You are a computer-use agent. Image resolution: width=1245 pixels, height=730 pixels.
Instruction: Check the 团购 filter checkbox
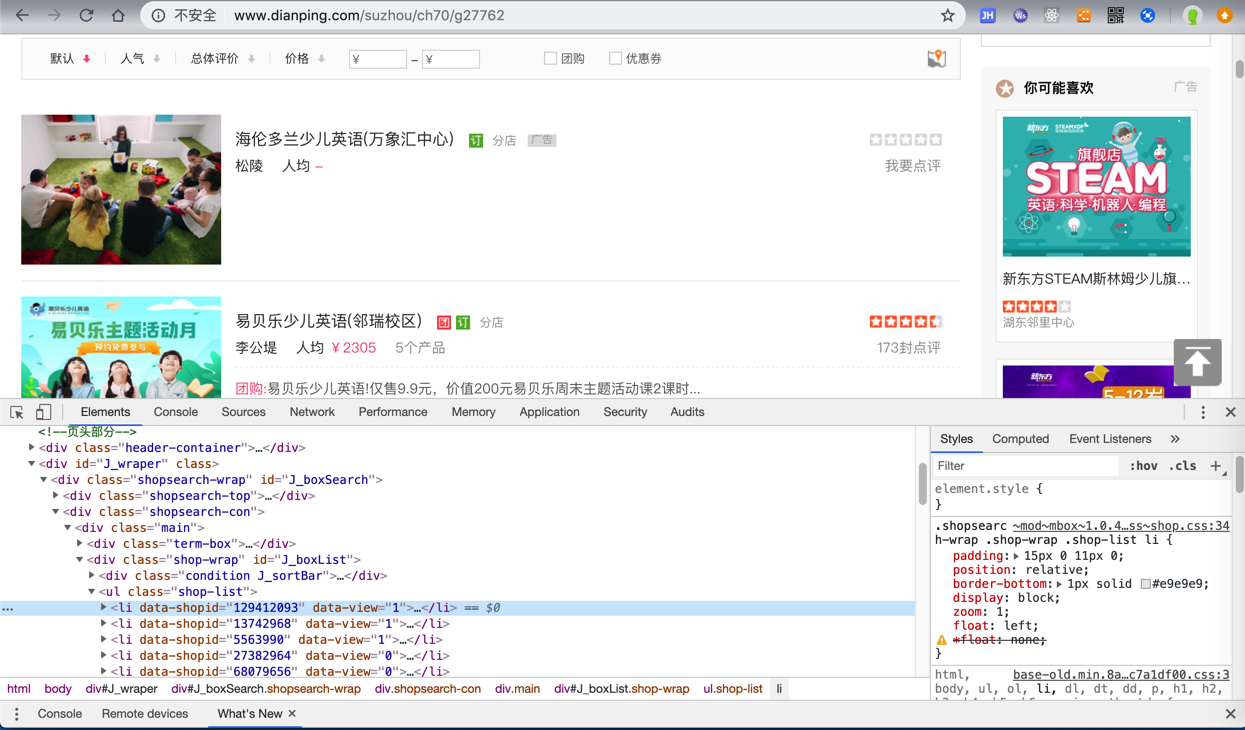coord(550,58)
